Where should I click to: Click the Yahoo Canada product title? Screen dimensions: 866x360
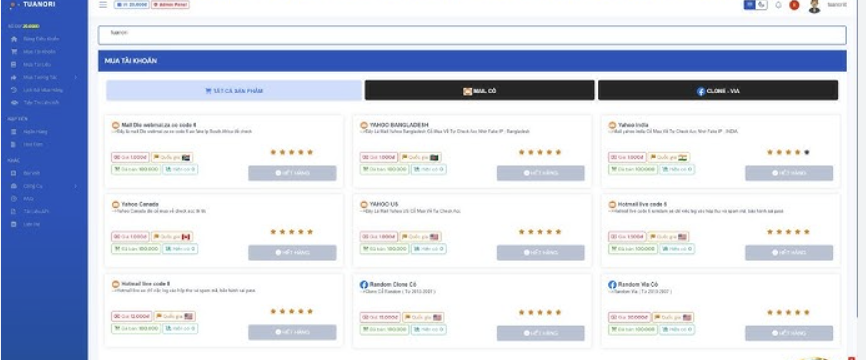140,204
